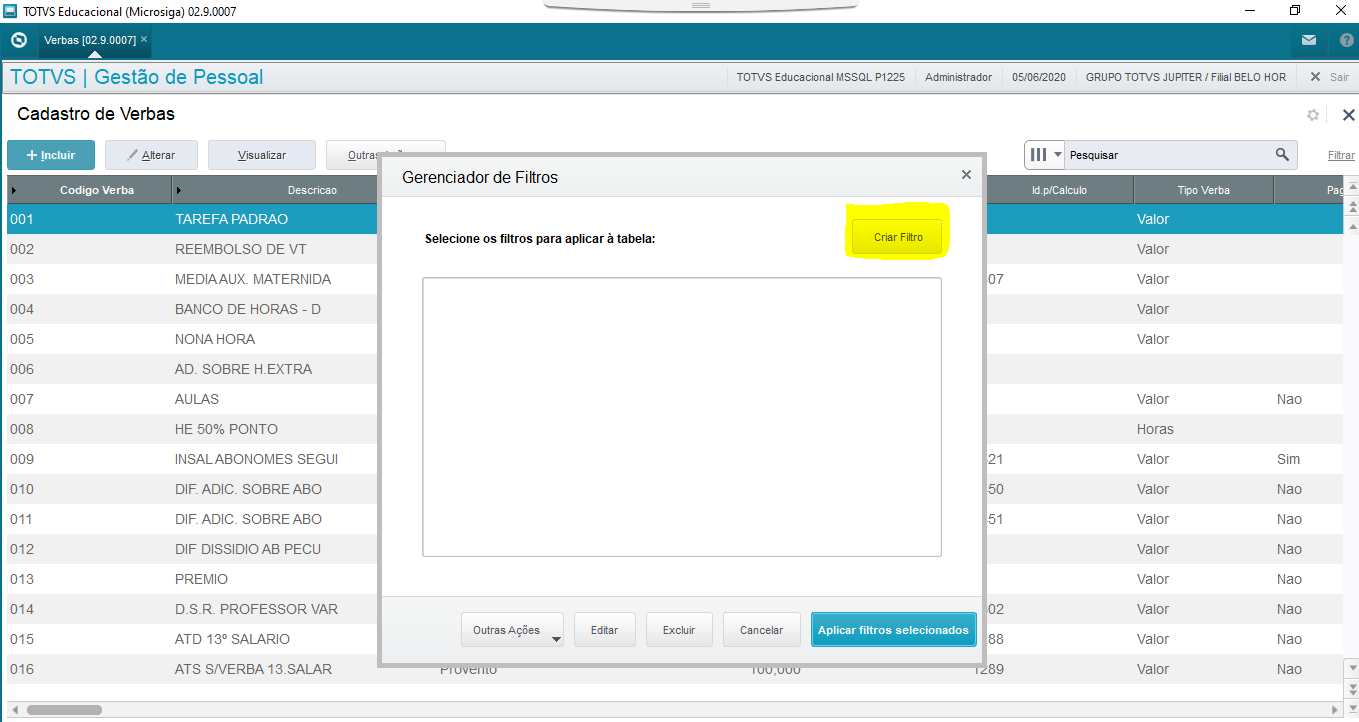Image resolution: width=1359 pixels, height=722 pixels.
Task: Minimize the TOTVS Educacional window
Action: [1251, 10]
